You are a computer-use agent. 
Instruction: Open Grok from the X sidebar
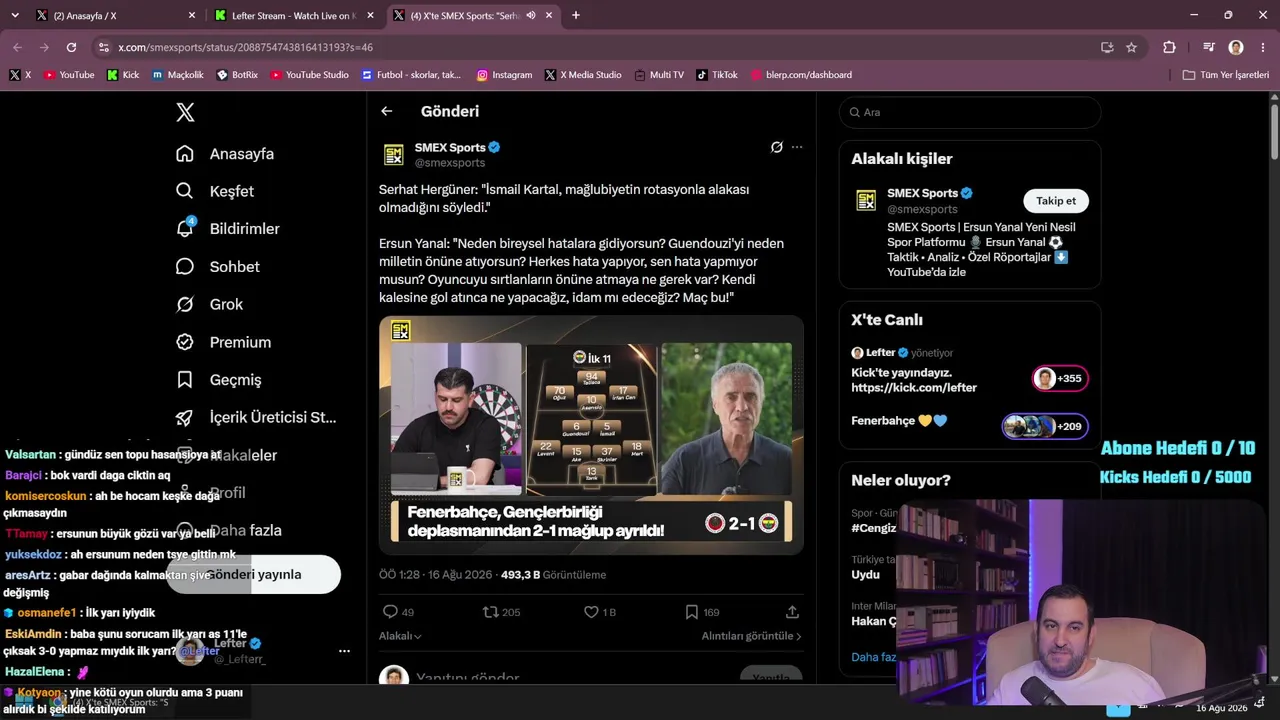tap(209, 304)
